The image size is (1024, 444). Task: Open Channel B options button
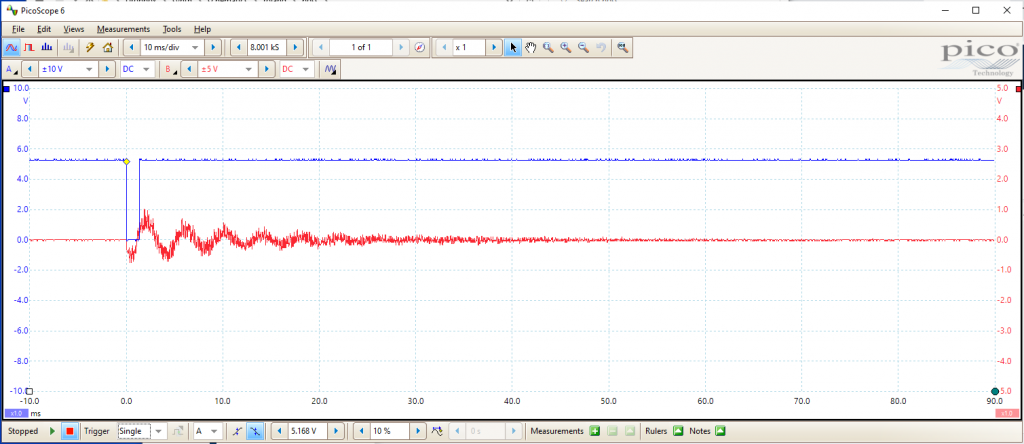click(170, 69)
